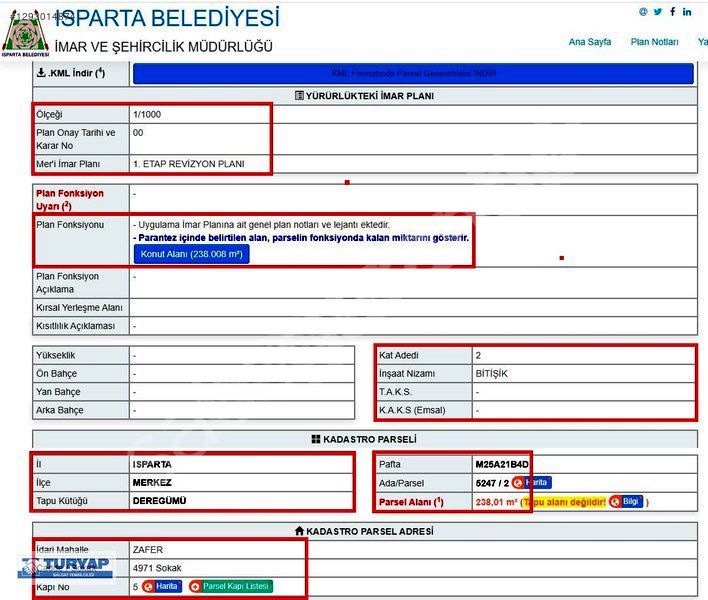708x600 pixels.
Task: Click the grid icon beside Kadastro Parseli heading
Action: [316, 439]
